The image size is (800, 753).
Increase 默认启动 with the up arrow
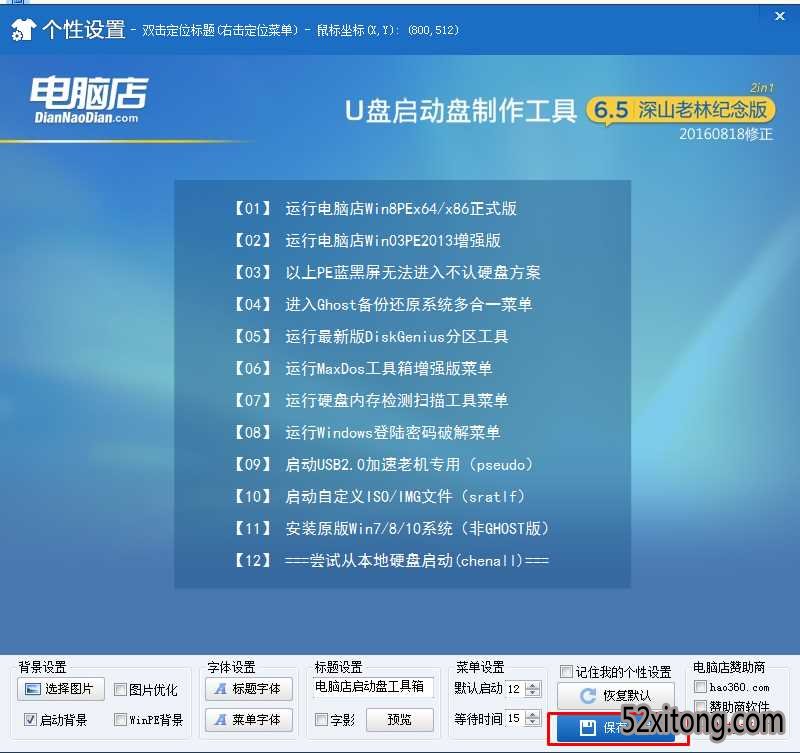533,685
